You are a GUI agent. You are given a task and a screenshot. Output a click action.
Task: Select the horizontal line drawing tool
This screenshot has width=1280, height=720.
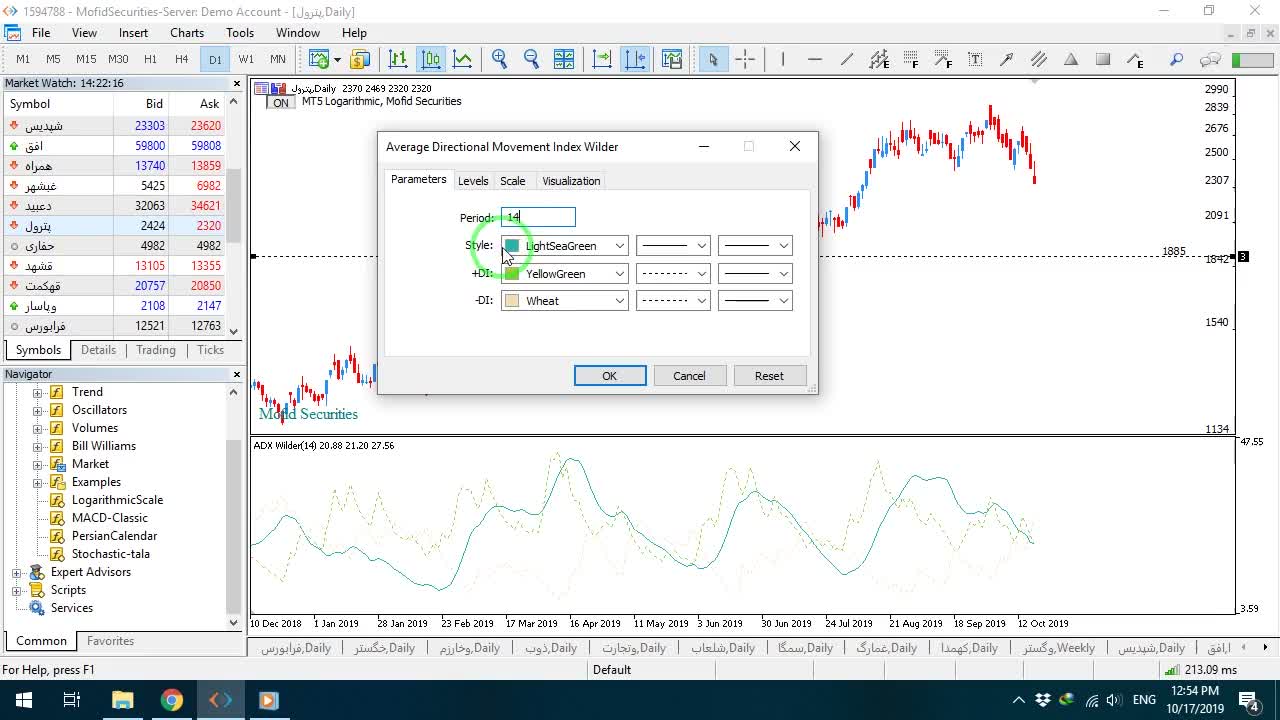pyautogui.click(x=815, y=59)
